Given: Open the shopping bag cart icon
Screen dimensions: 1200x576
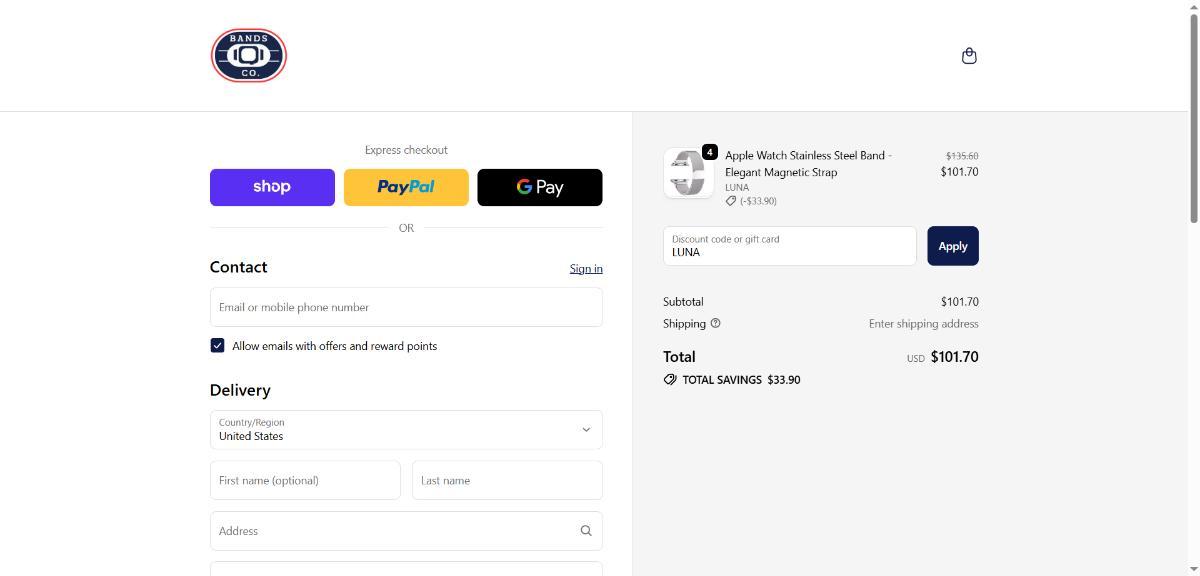Looking at the screenshot, I should click(x=968, y=56).
